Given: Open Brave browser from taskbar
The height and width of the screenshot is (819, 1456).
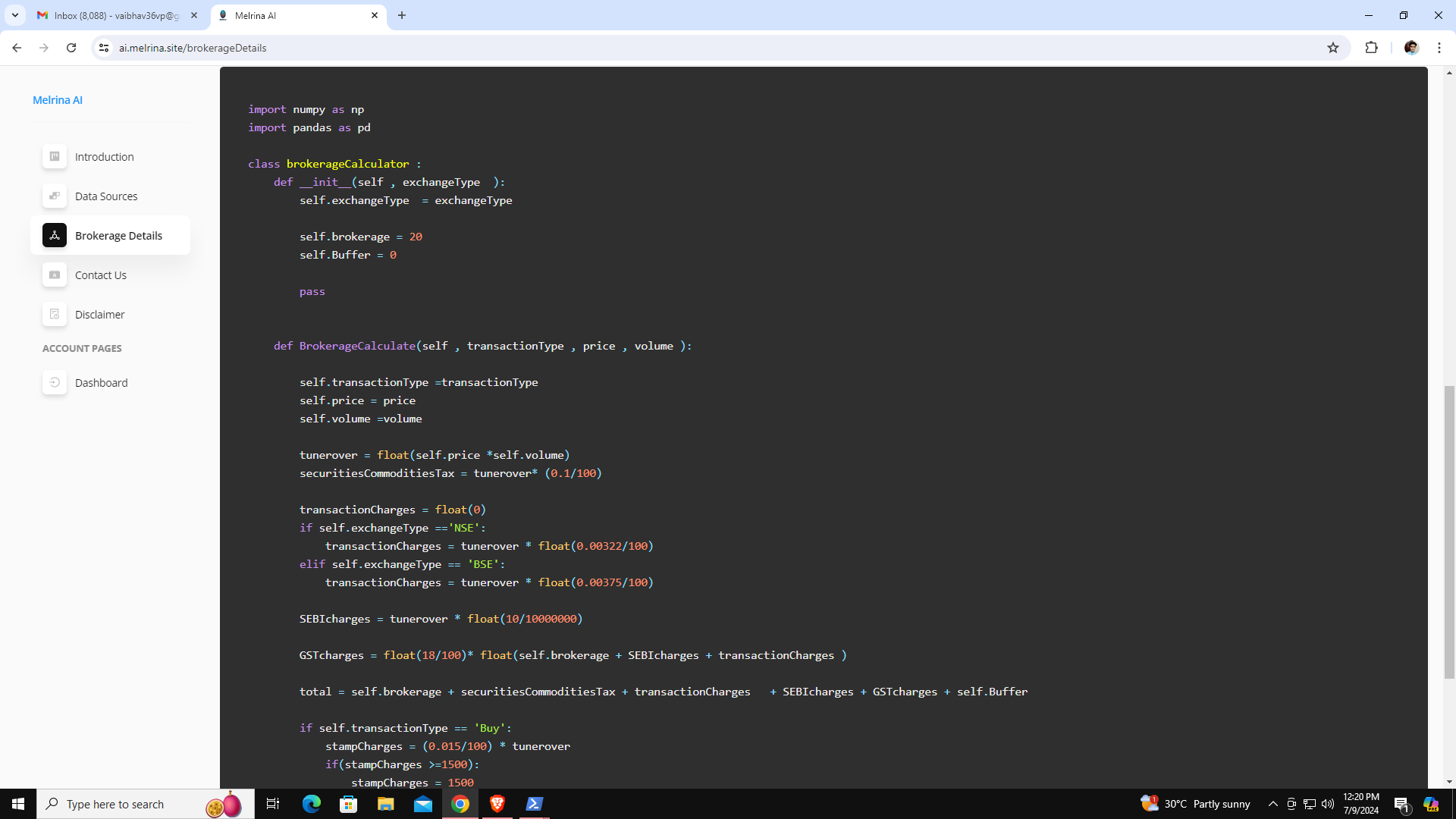Looking at the screenshot, I should click(497, 804).
